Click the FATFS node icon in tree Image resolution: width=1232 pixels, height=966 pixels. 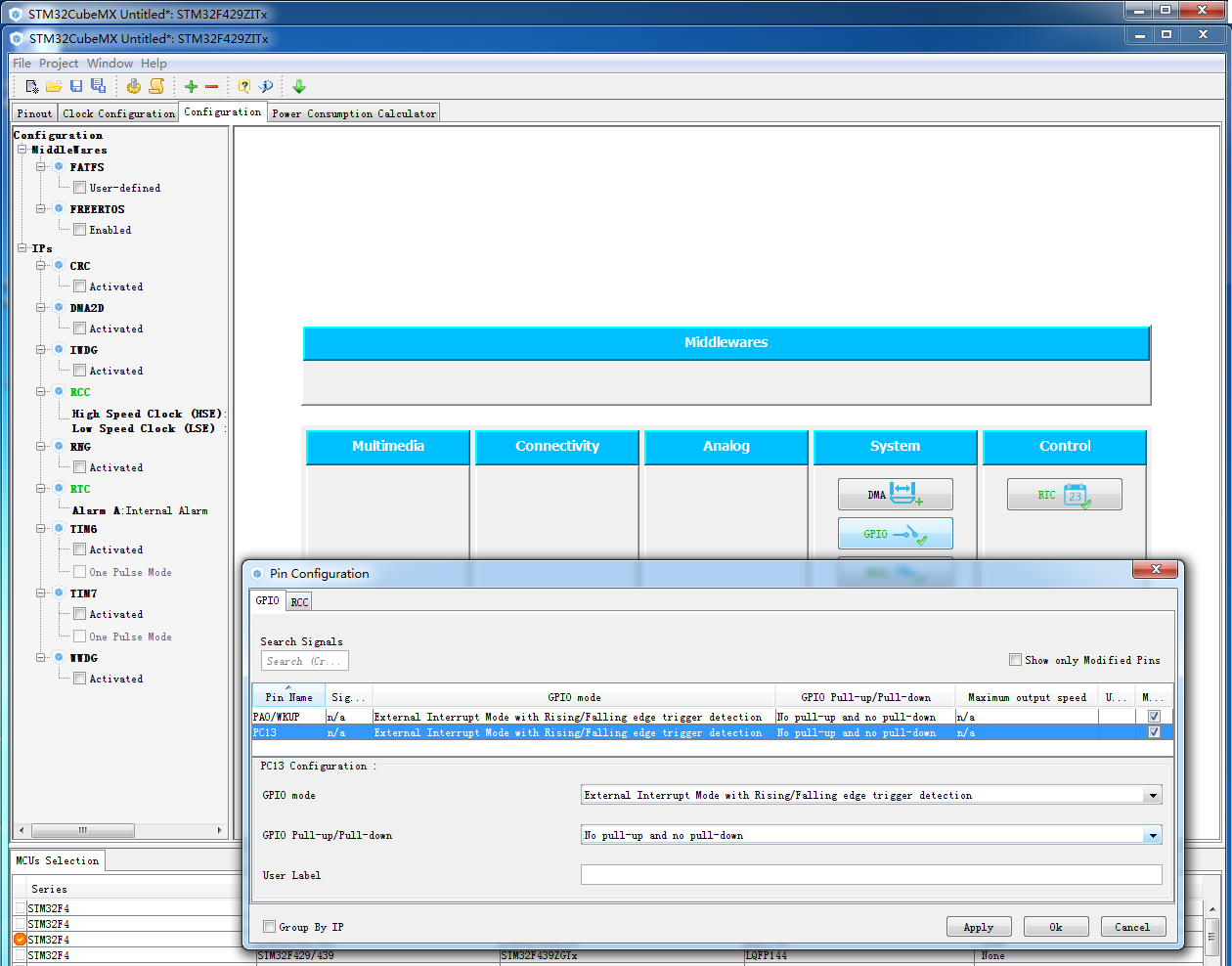59,167
